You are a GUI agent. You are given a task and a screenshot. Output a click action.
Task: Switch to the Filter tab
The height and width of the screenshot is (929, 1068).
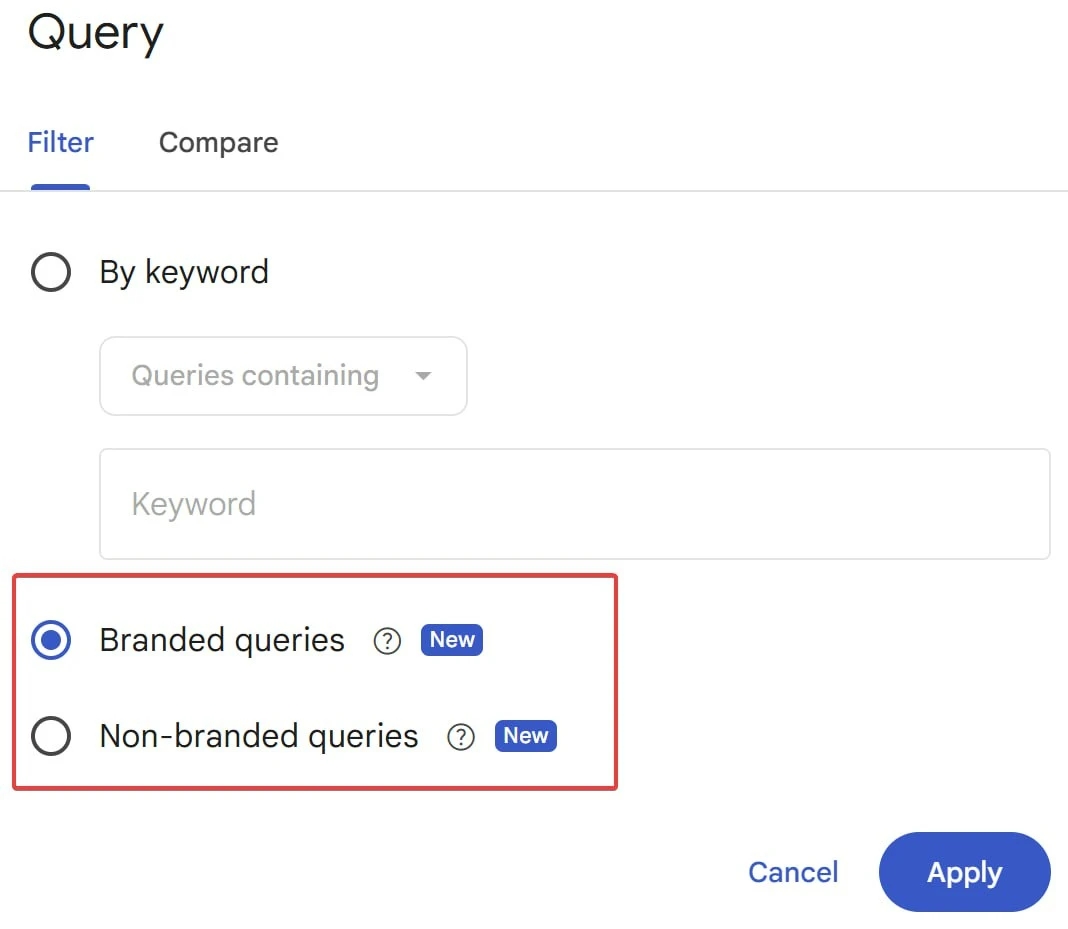pyautogui.click(x=60, y=142)
